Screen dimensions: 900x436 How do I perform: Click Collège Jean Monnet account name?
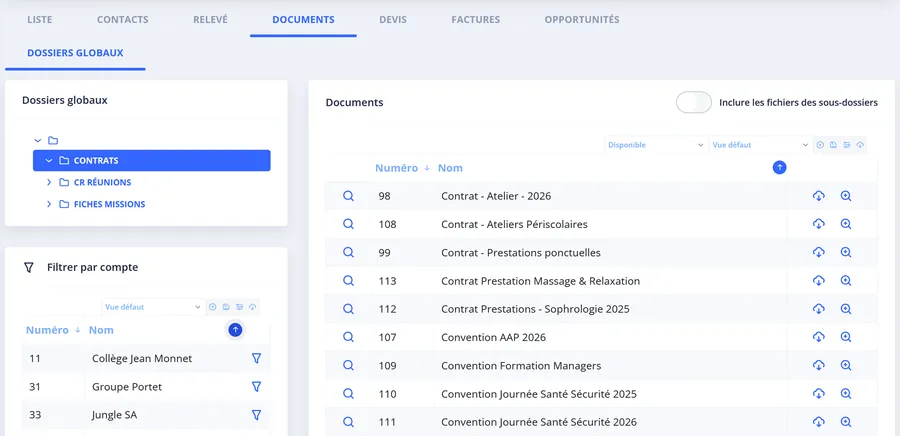(x=142, y=359)
